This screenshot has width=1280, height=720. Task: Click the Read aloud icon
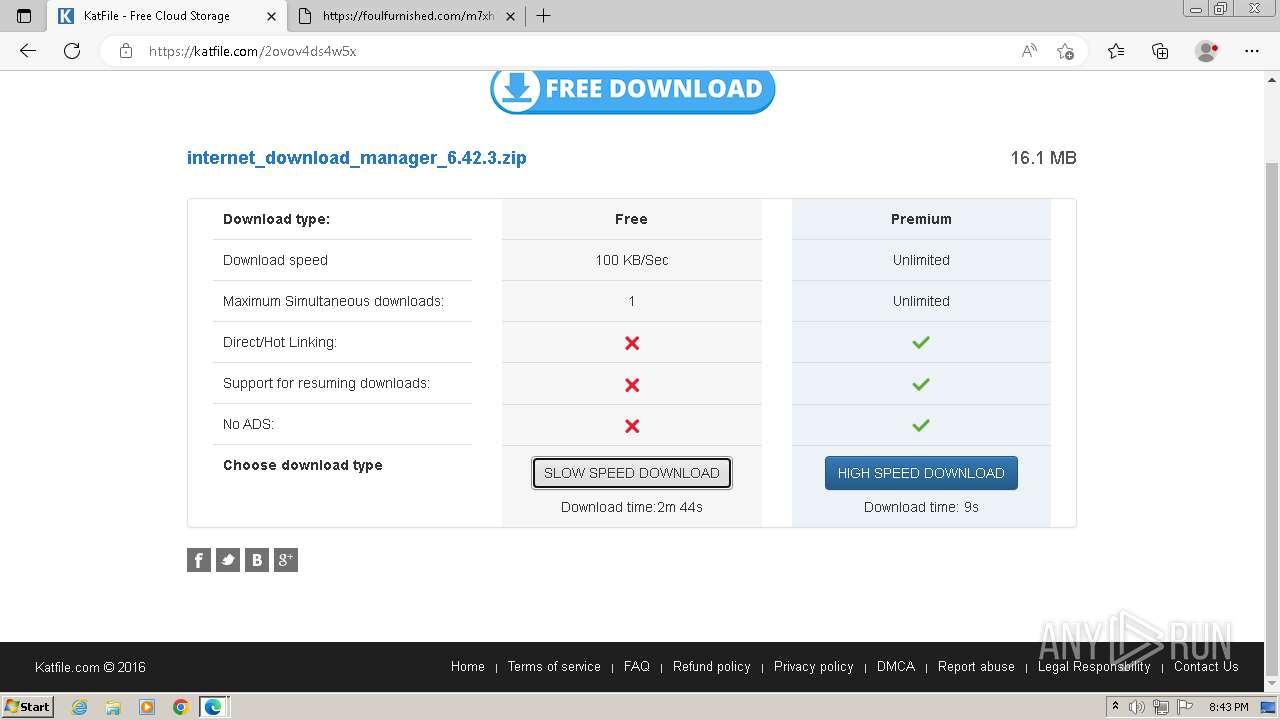1029,51
